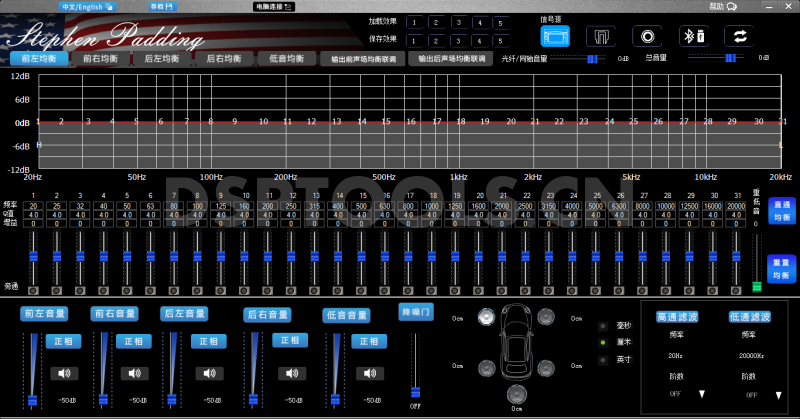This screenshot has width=800, height=419.
Task: Open the 中文/English language switcher
Action: coord(87,6)
